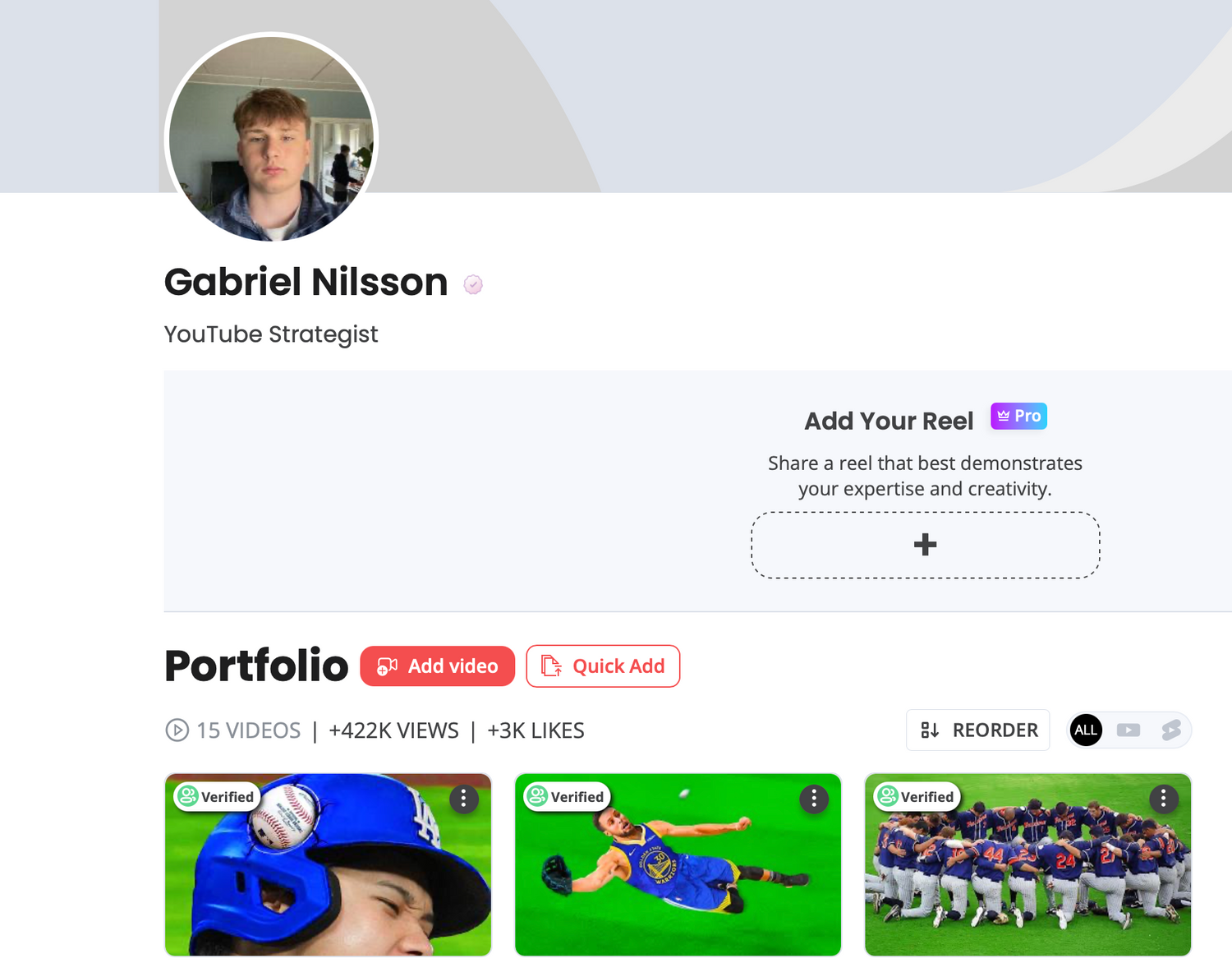
Task: Click the REORDER button
Action: tap(978, 730)
